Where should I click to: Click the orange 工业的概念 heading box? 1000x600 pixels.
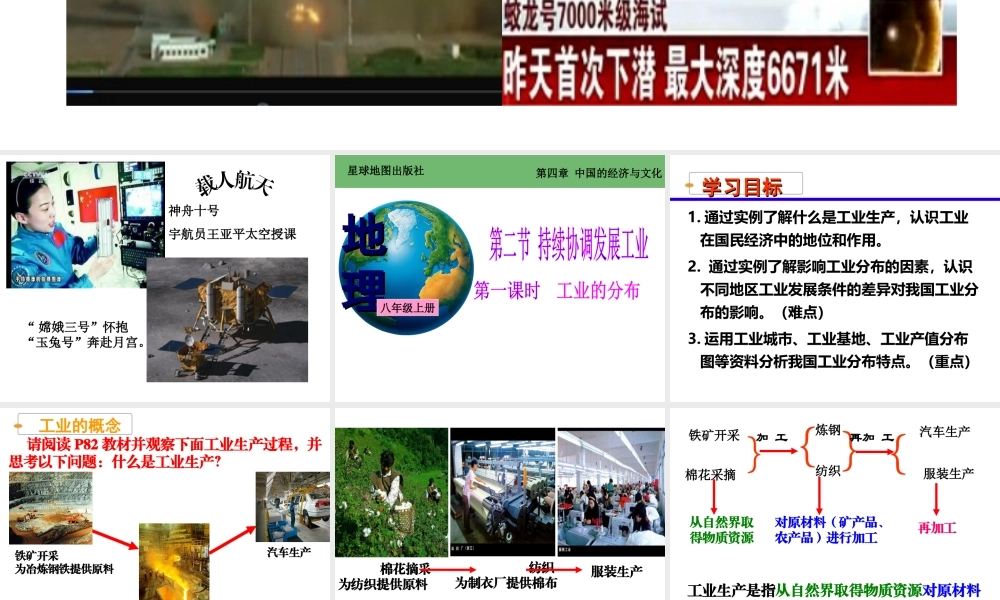coord(75,425)
